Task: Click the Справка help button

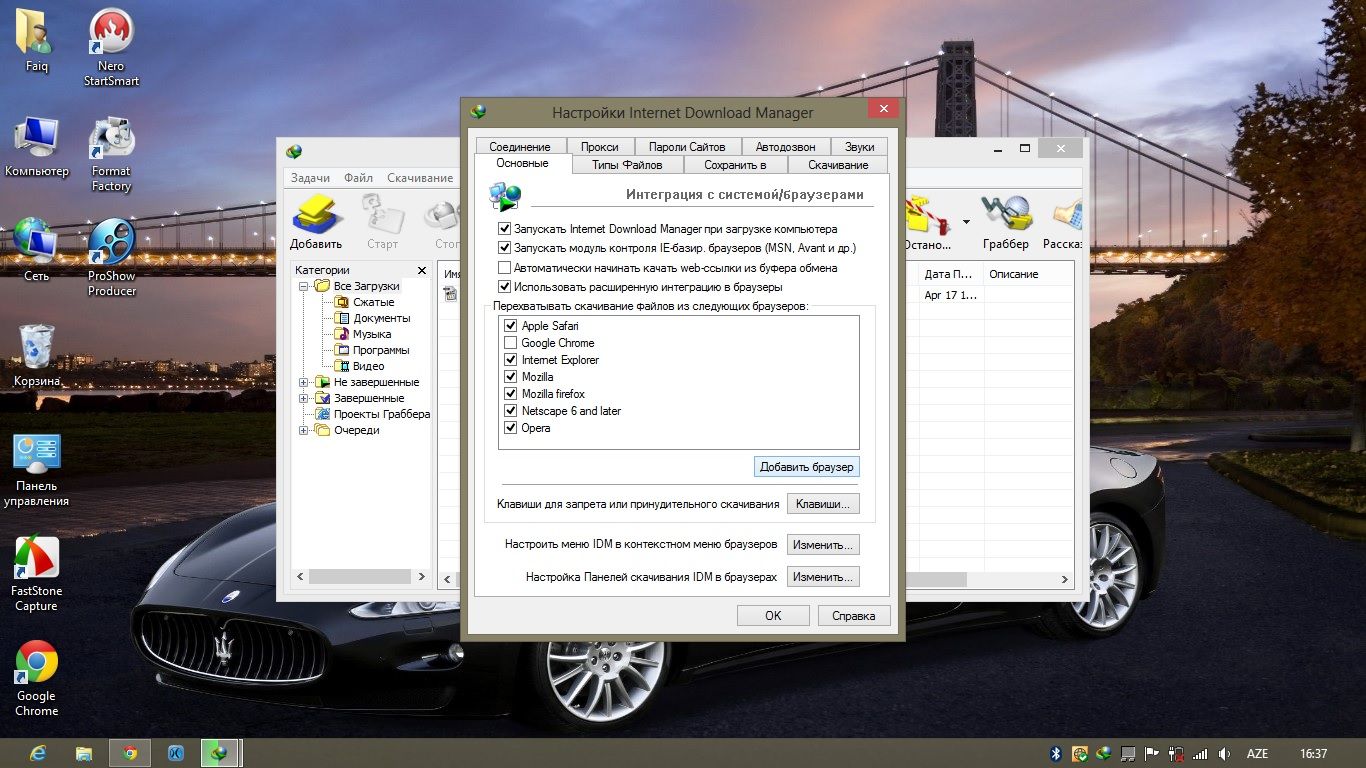Action: tap(854, 616)
